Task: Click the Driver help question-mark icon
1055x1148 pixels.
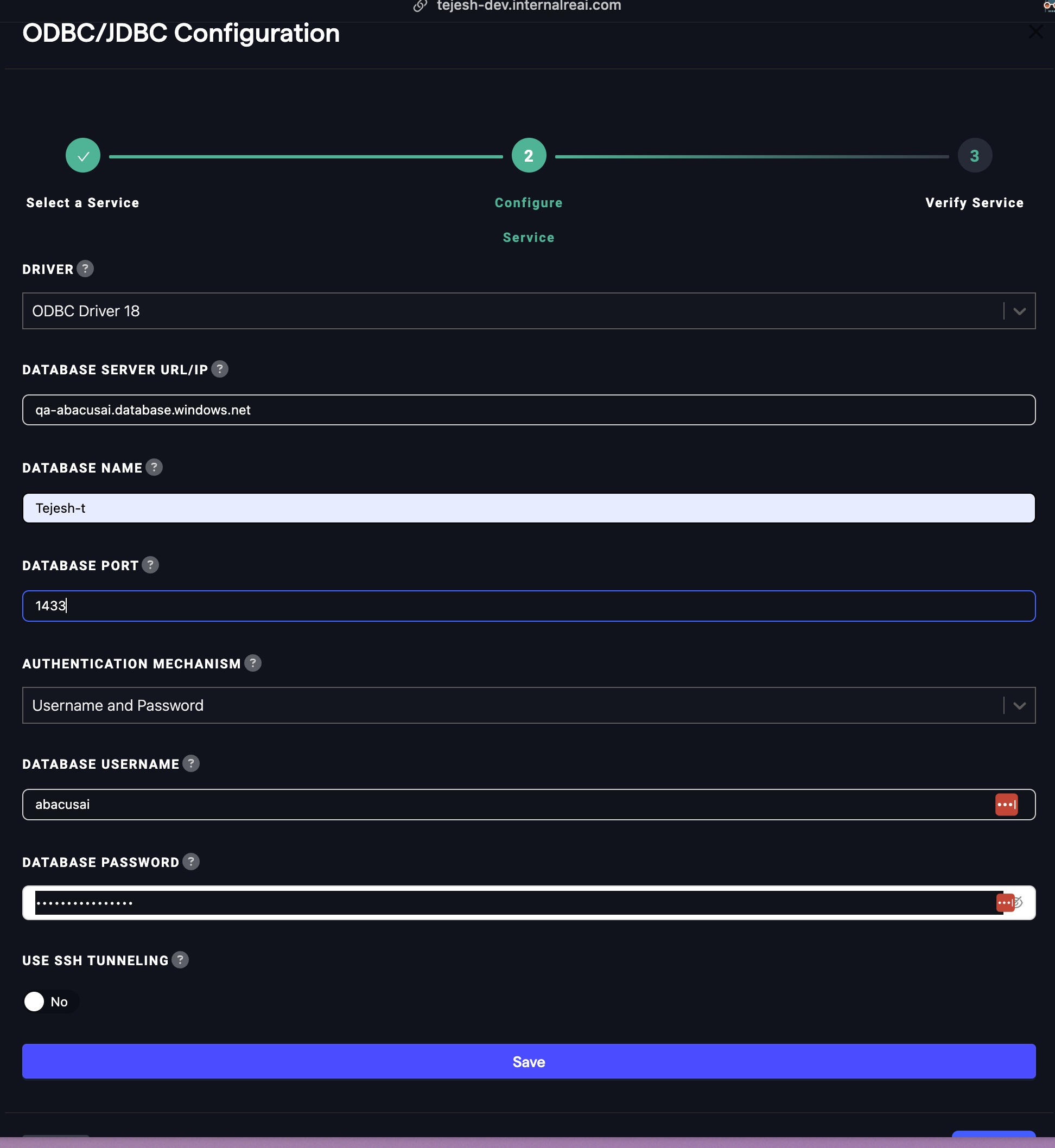Action: (x=85, y=269)
